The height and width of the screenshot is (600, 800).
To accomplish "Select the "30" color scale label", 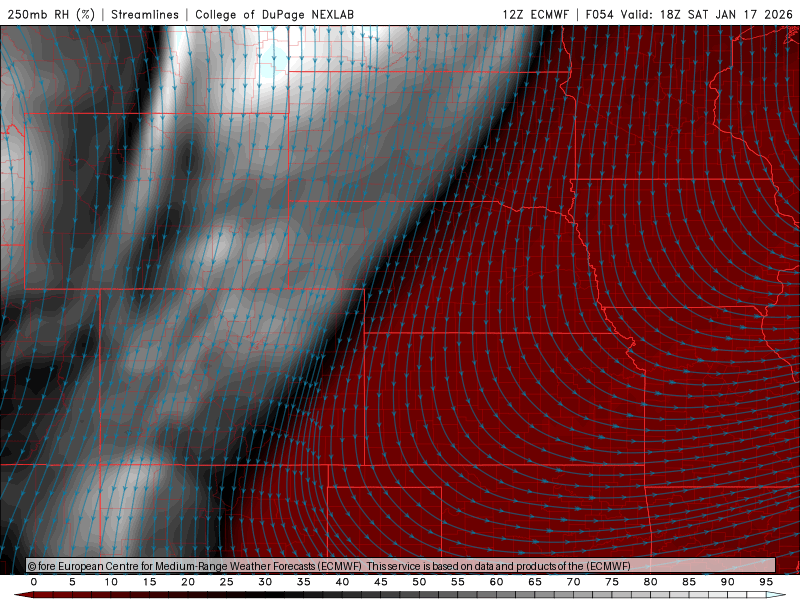I will click(x=265, y=582).
